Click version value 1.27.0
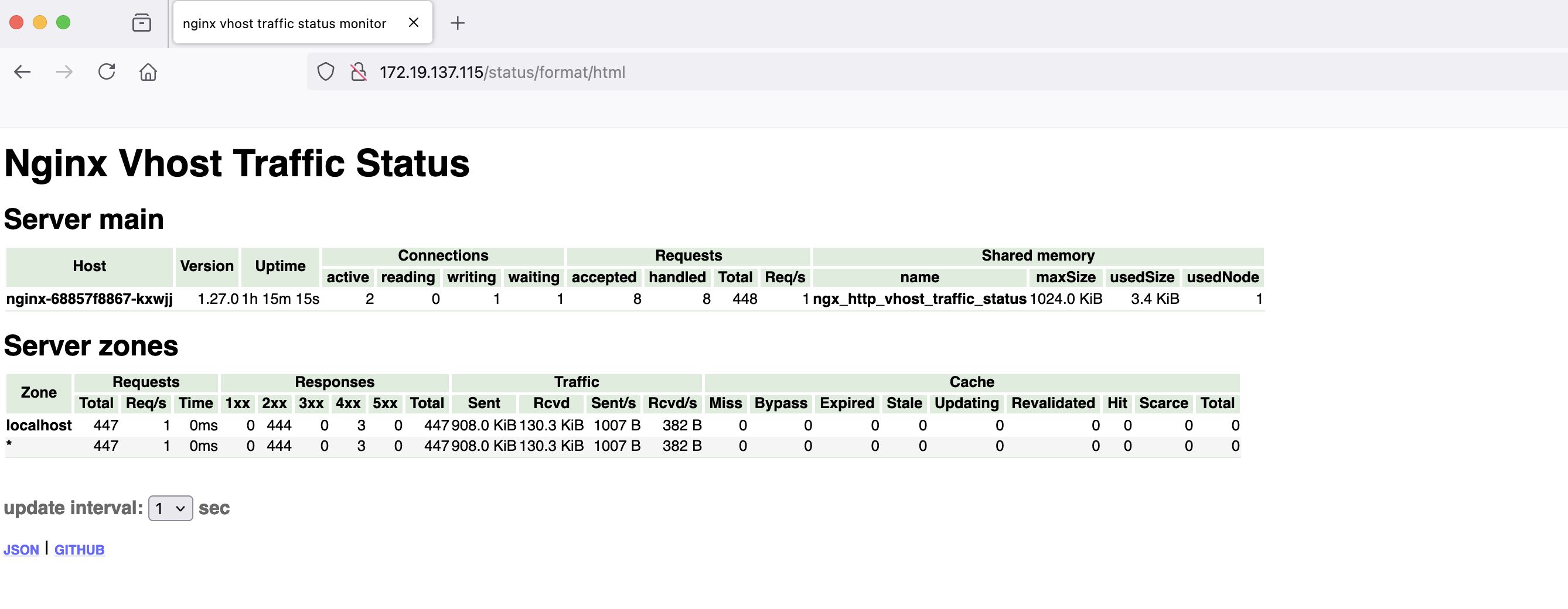 coord(217,299)
